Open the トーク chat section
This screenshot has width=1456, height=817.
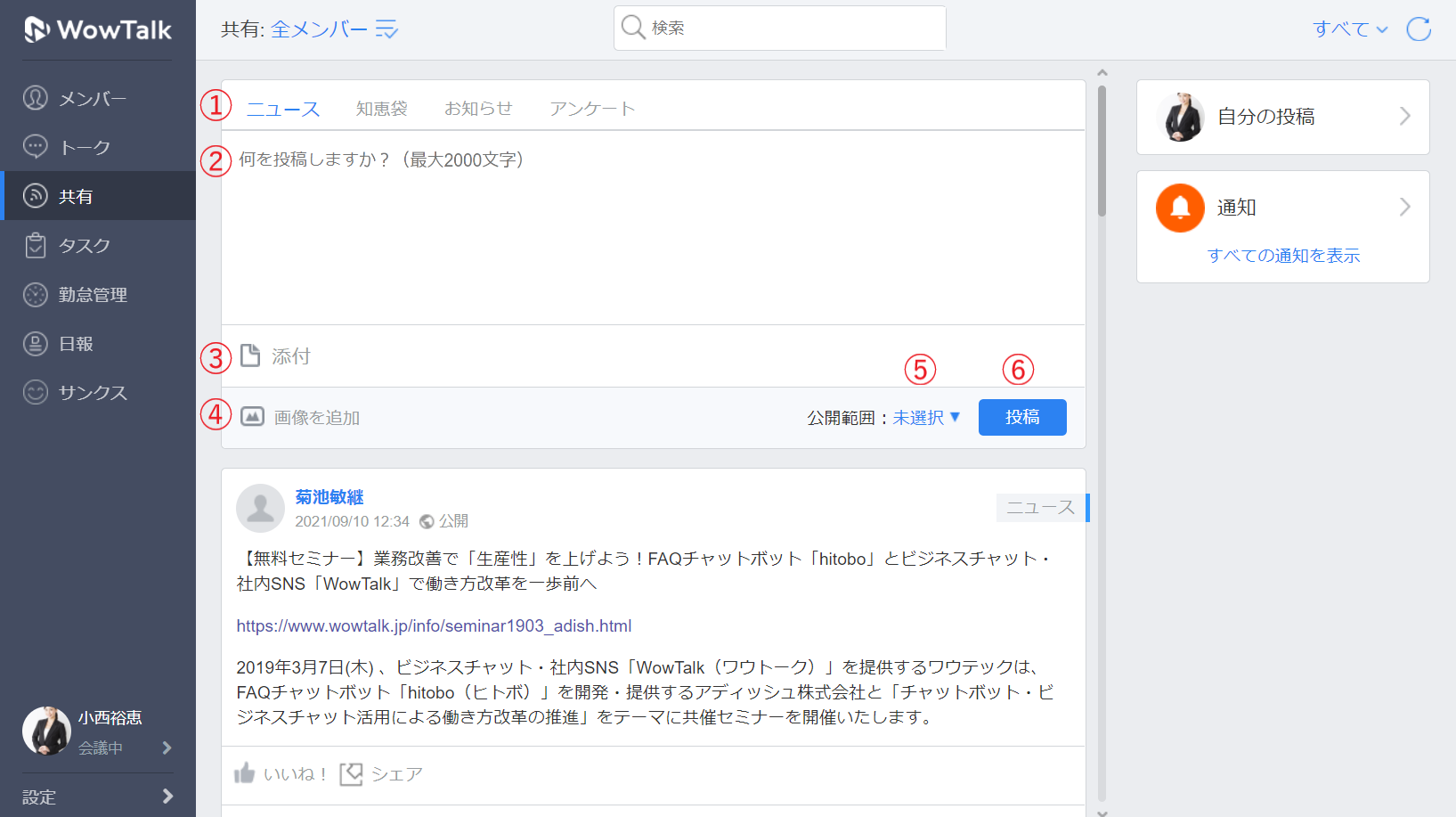click(x=98, y=147)
